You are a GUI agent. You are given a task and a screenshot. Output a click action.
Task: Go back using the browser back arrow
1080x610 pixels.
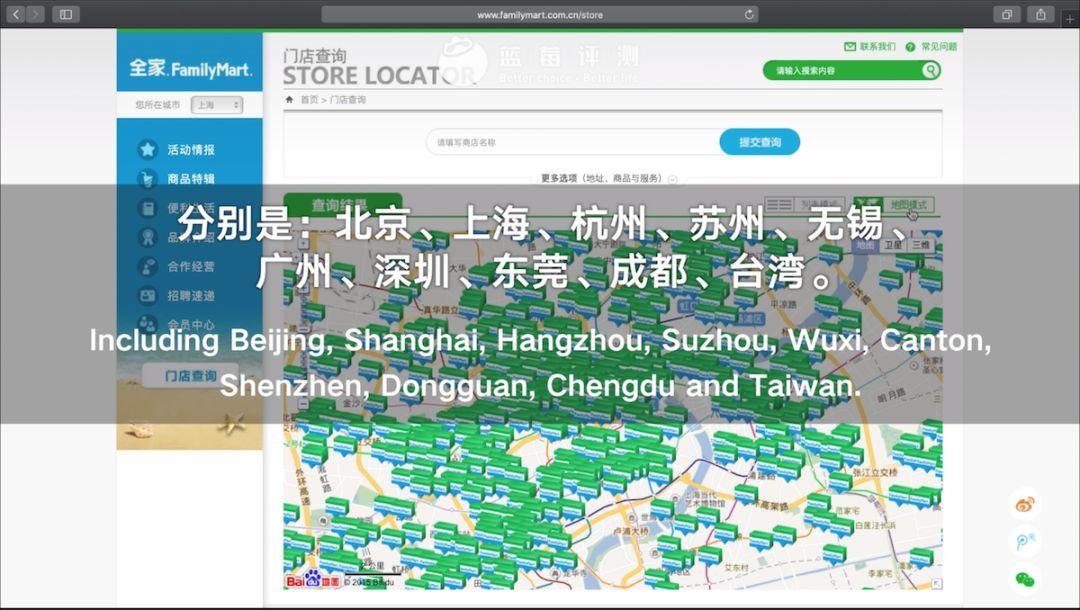tap(16, 14)
